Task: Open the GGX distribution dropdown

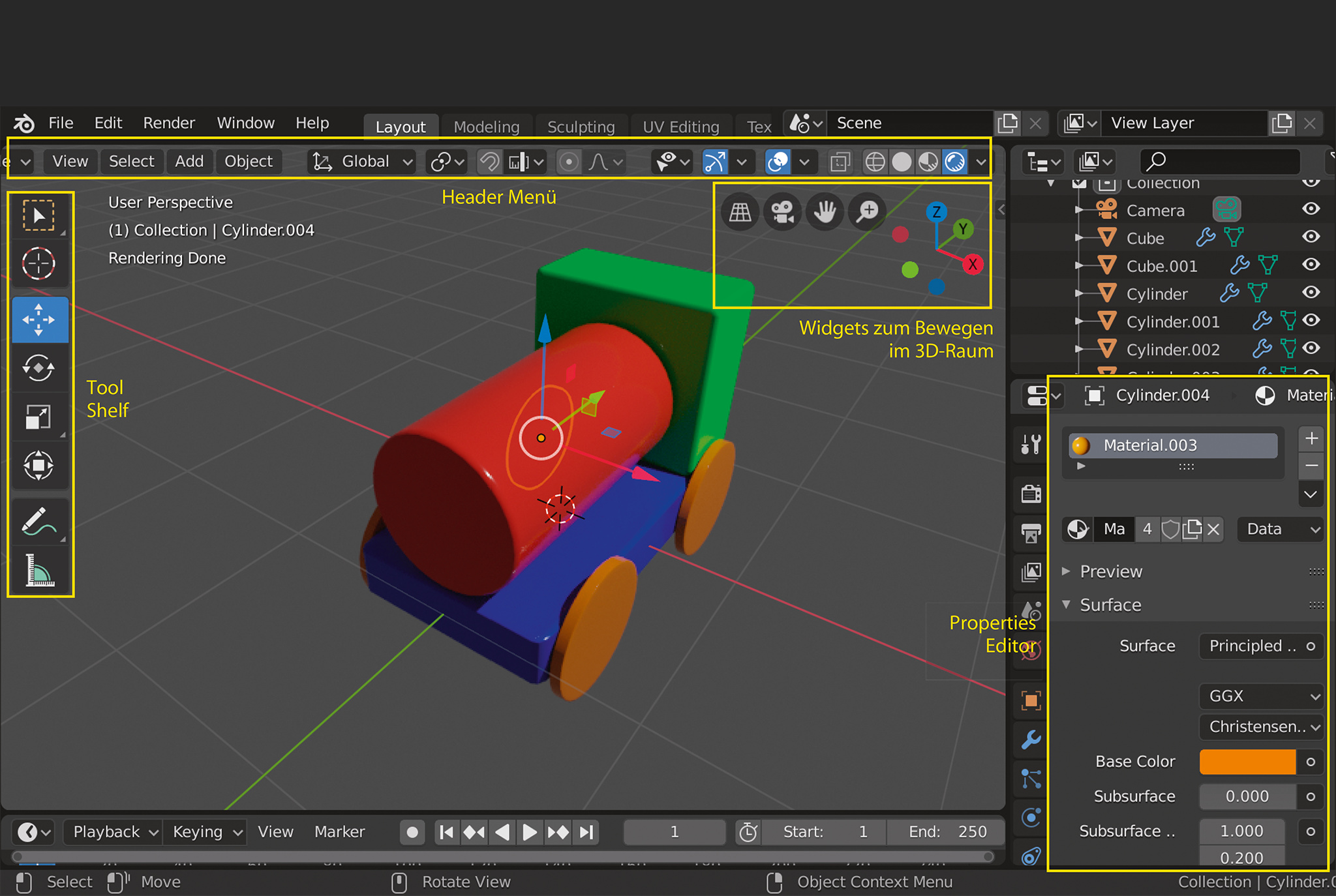Action: coord(1261,696)
